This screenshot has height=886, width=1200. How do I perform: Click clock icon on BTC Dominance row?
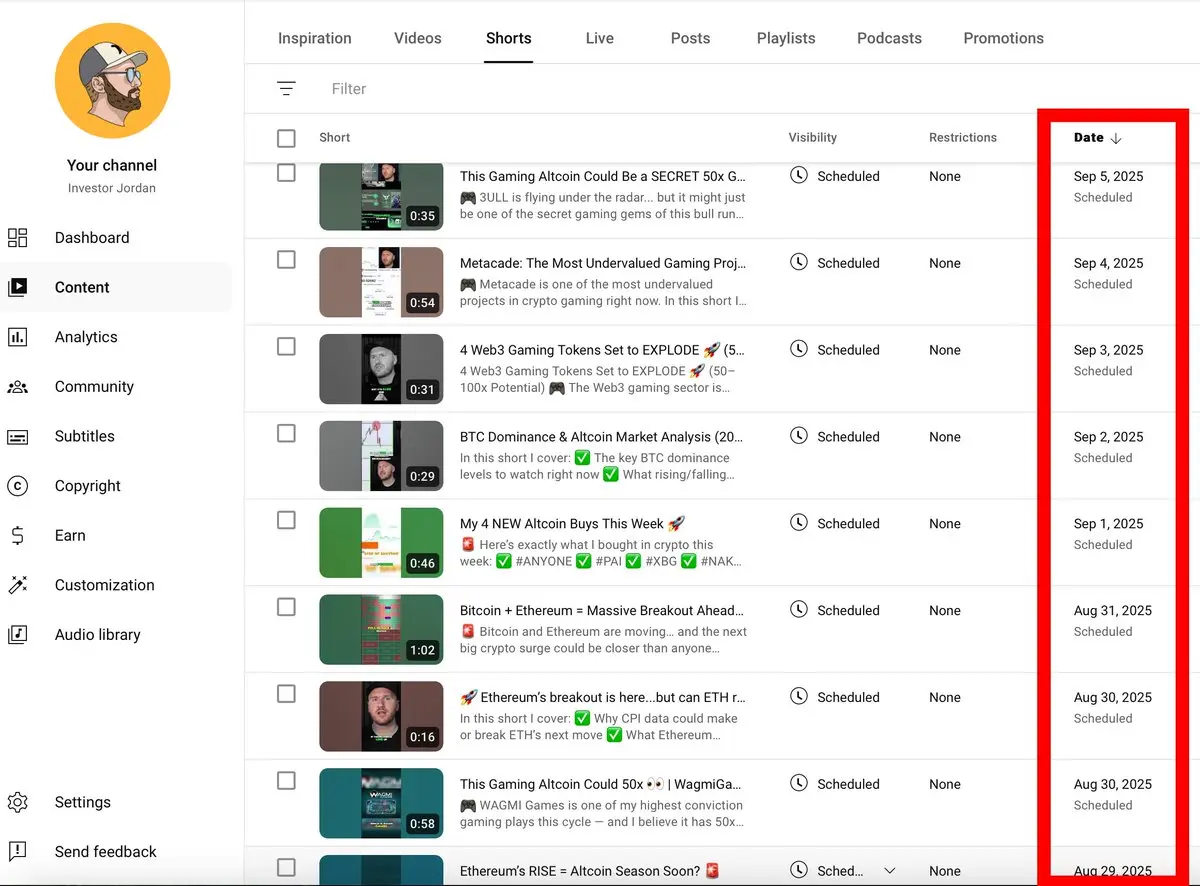tap(798, 436)
